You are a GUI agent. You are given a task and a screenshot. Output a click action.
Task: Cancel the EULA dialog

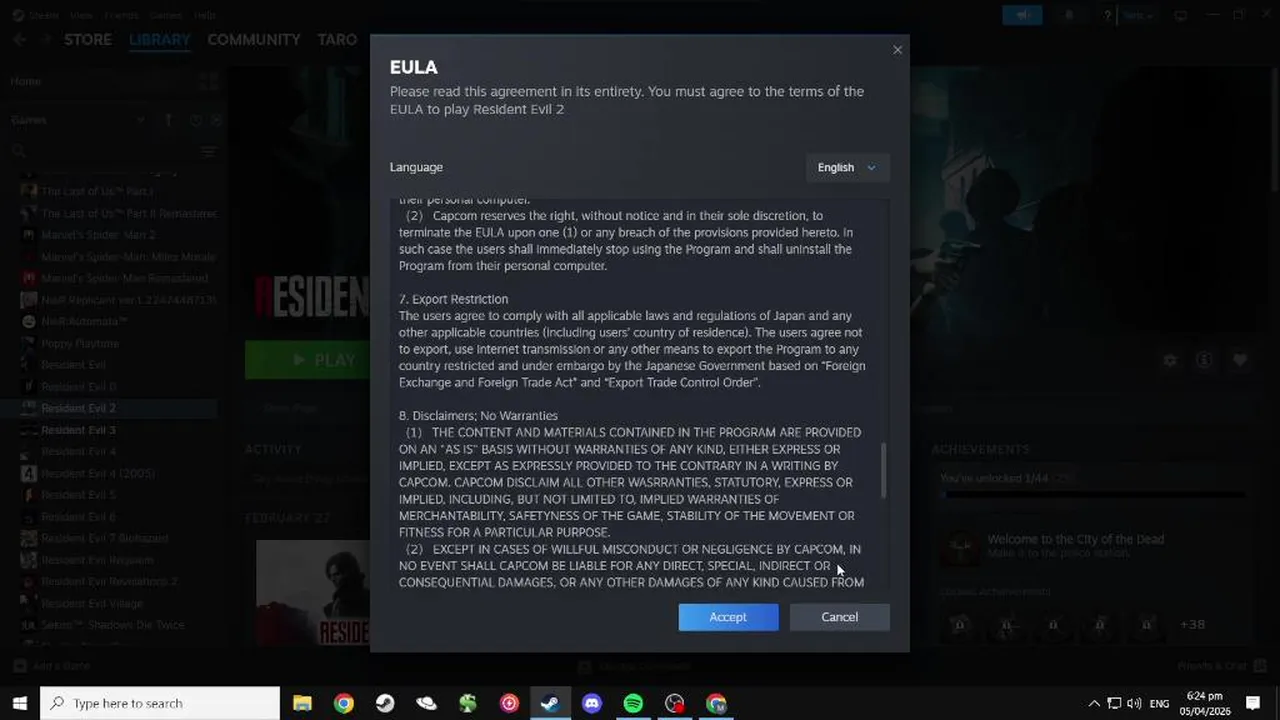(x=839, y=617)
